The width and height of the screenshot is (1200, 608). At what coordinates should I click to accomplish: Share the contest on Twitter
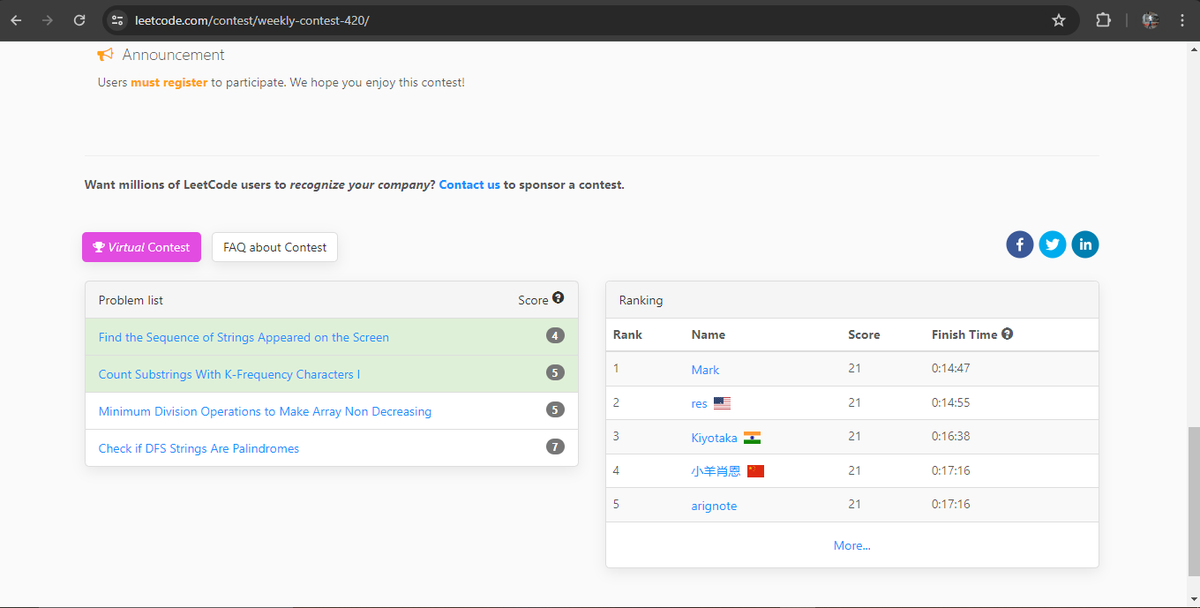pos(1052,244)
